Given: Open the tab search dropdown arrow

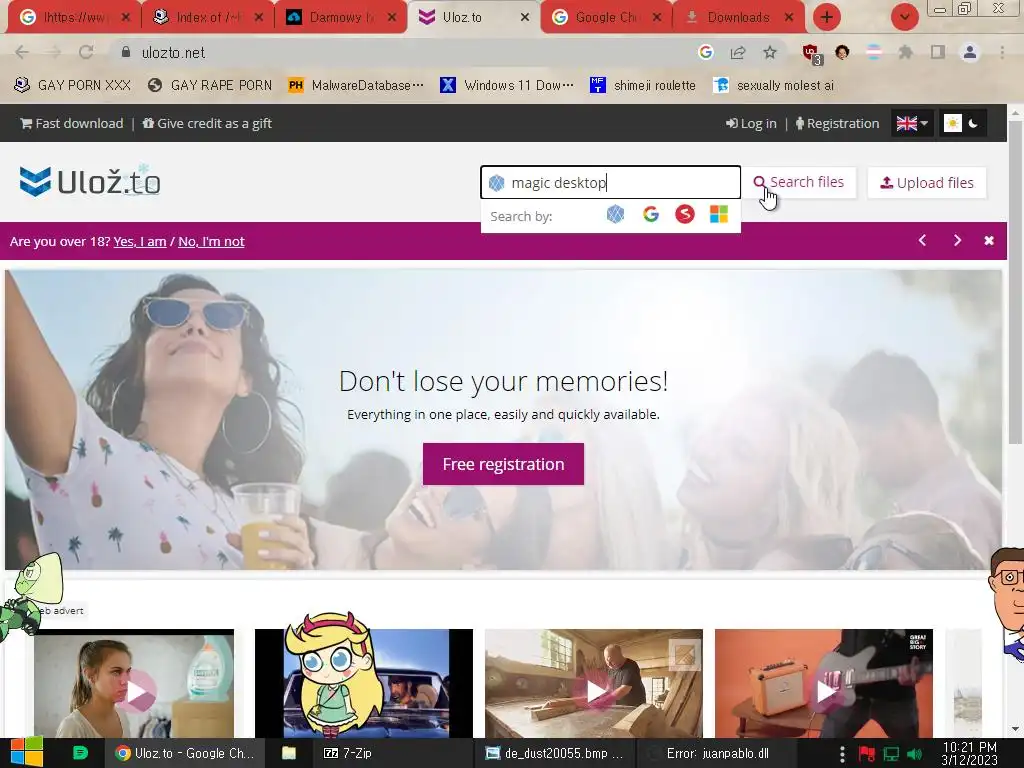Looking at the screenshot, I should [904, 17].
